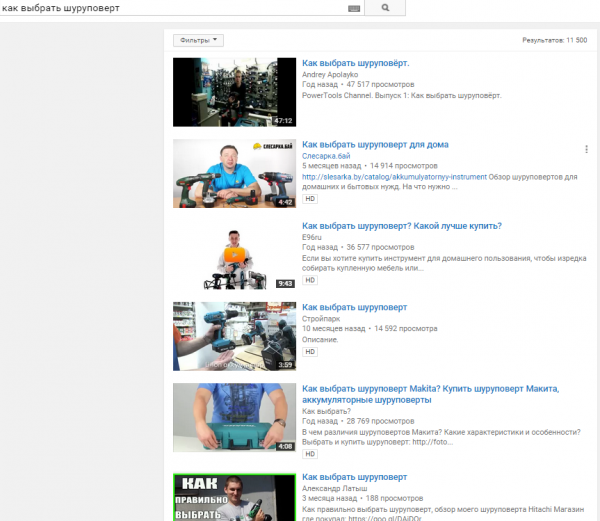Click HD badge under E96ru video
This screenshot has width=600, height=521.
(x=310, y=280)
